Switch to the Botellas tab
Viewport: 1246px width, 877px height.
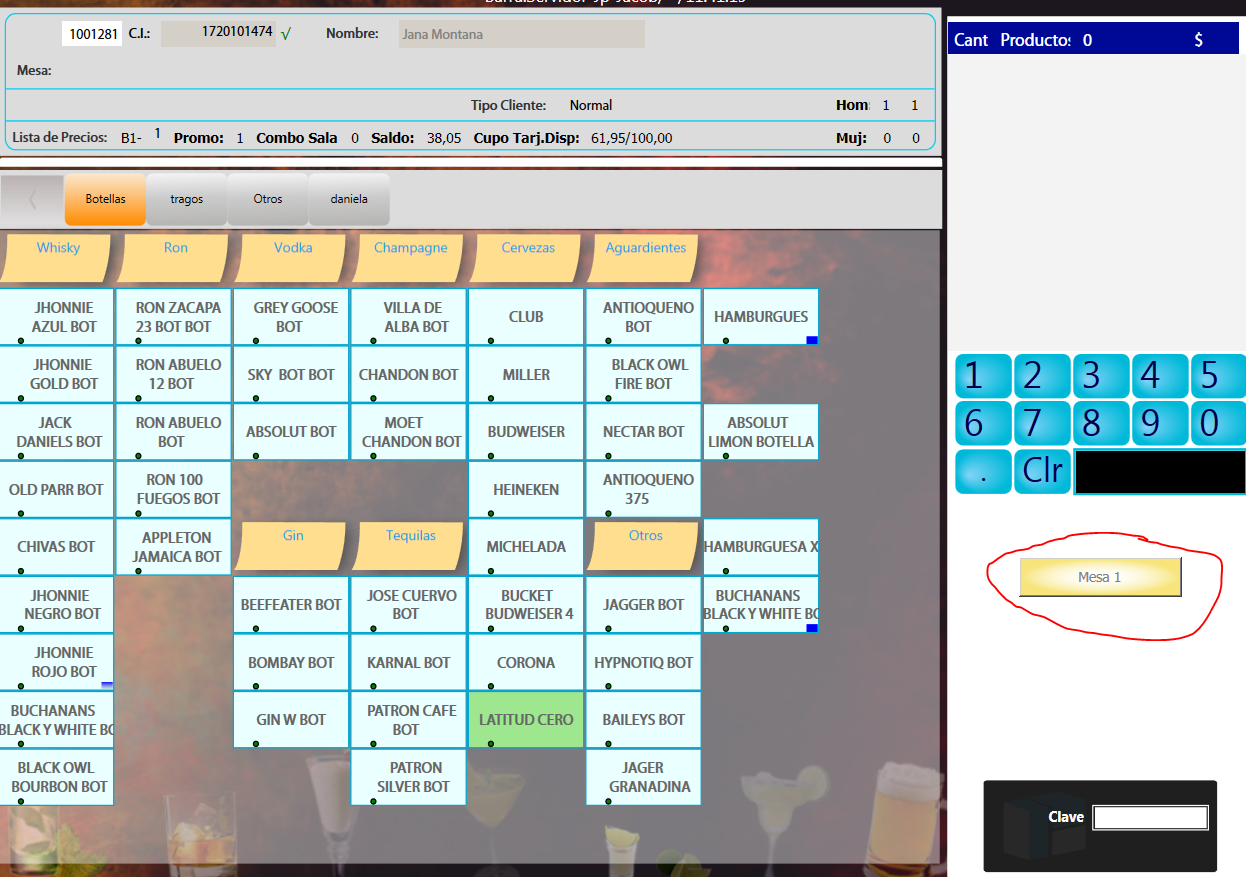105,199
